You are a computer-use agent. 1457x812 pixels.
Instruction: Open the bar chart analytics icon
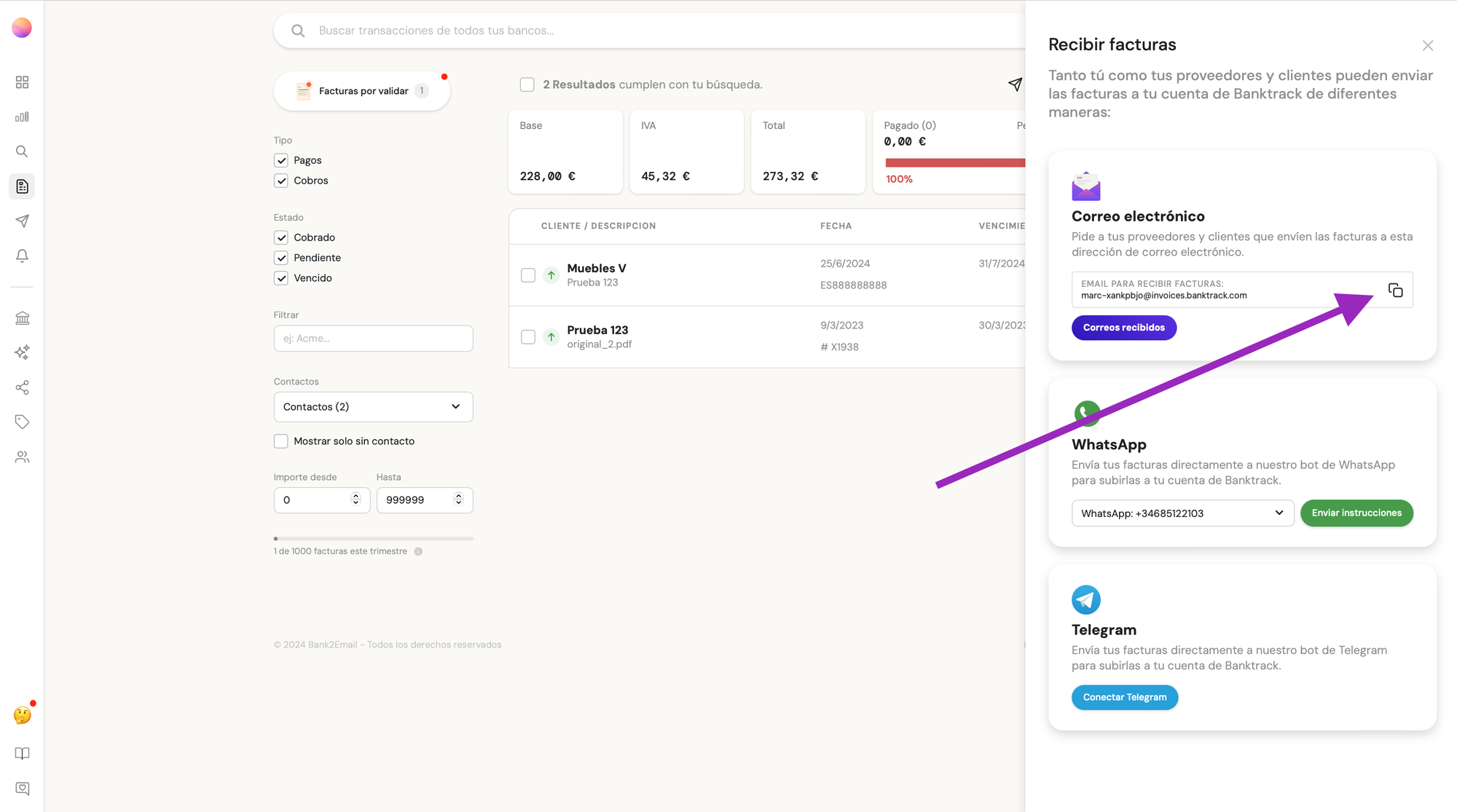[x=23, y=117]
